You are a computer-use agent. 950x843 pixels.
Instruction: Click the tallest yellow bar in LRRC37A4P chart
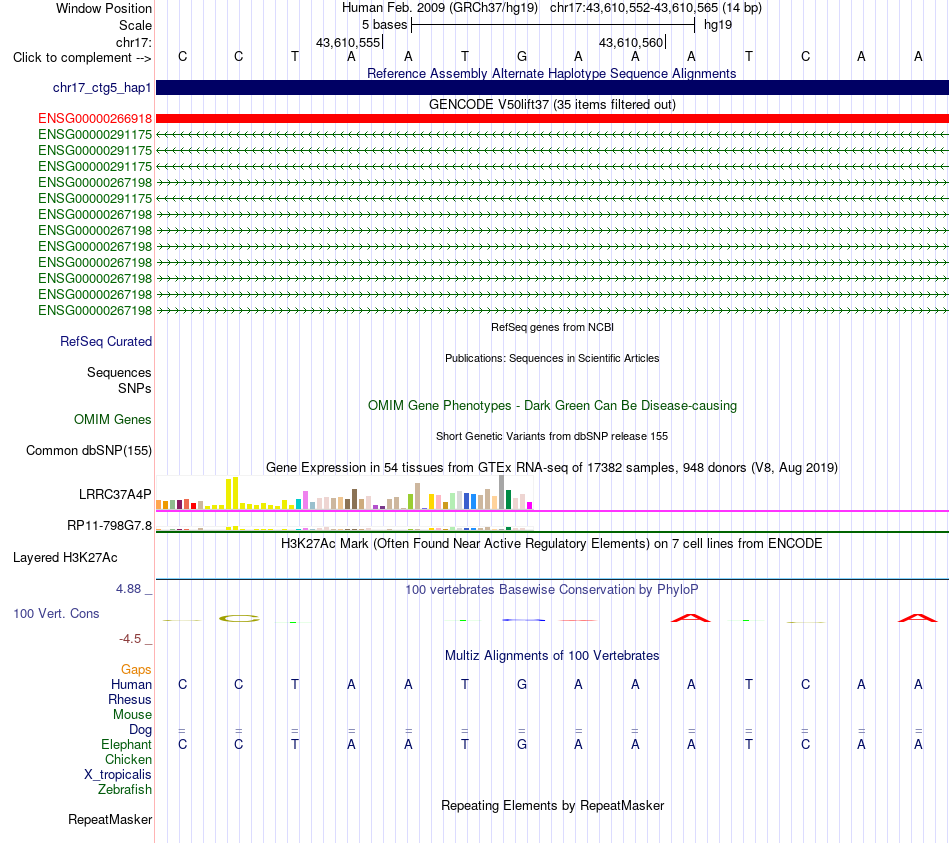point(236,493)
